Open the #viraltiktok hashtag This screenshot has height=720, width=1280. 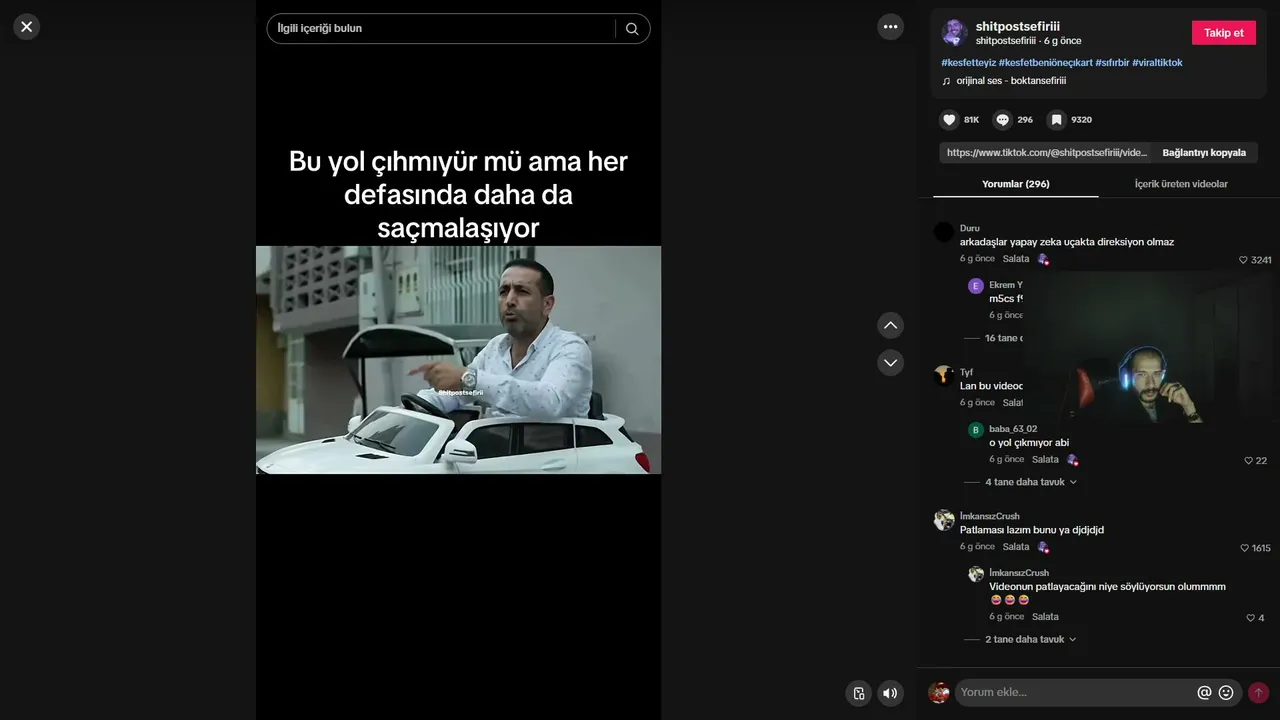(x=1157, y=63)
